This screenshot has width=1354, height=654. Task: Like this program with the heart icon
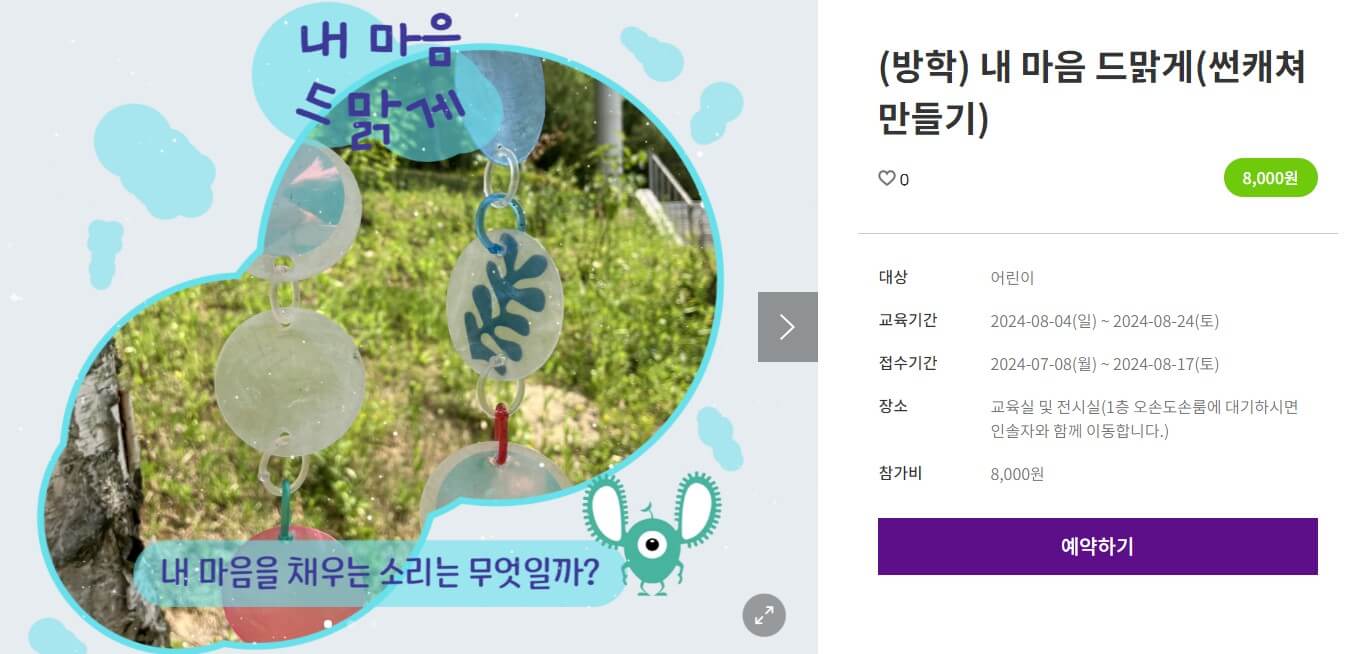[x=886, y=178]
